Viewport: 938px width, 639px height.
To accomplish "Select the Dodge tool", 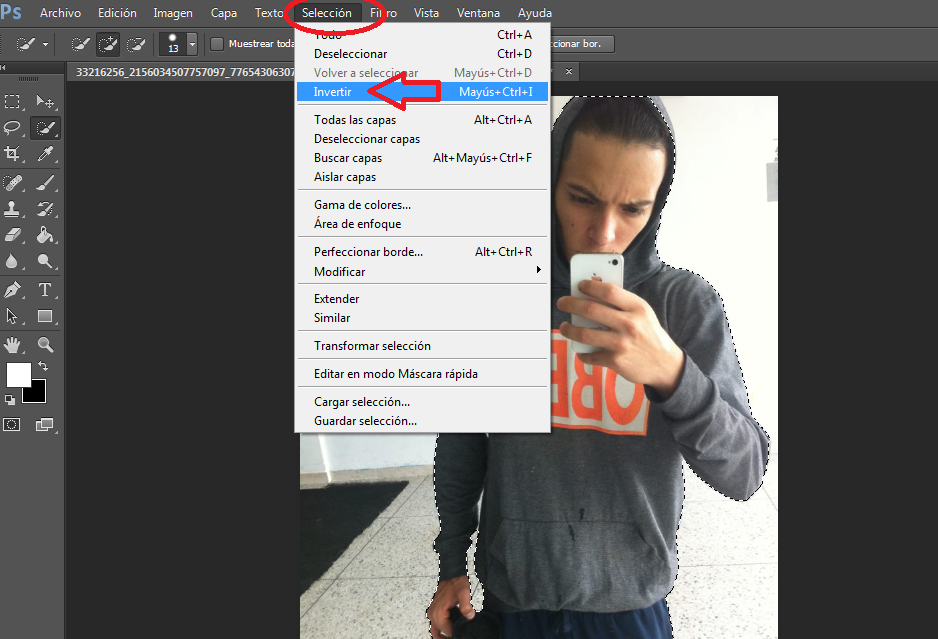I will 45,261.
